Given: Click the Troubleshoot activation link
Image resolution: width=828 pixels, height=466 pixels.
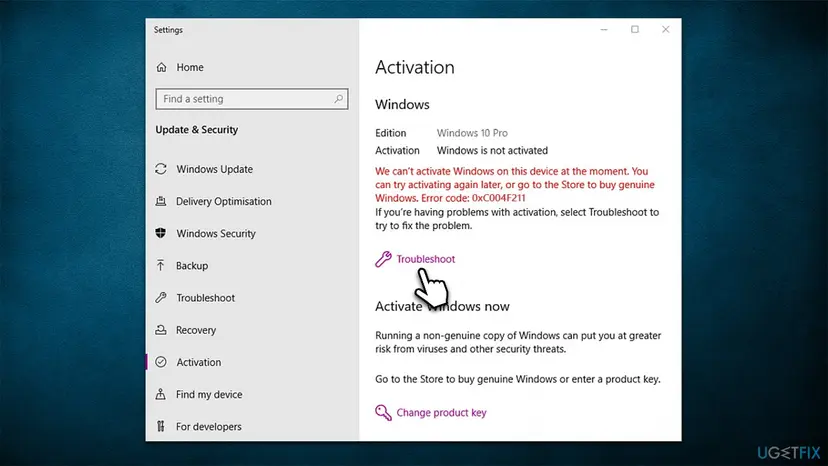Looking at the screenshot, I should (x=426, y=259).
